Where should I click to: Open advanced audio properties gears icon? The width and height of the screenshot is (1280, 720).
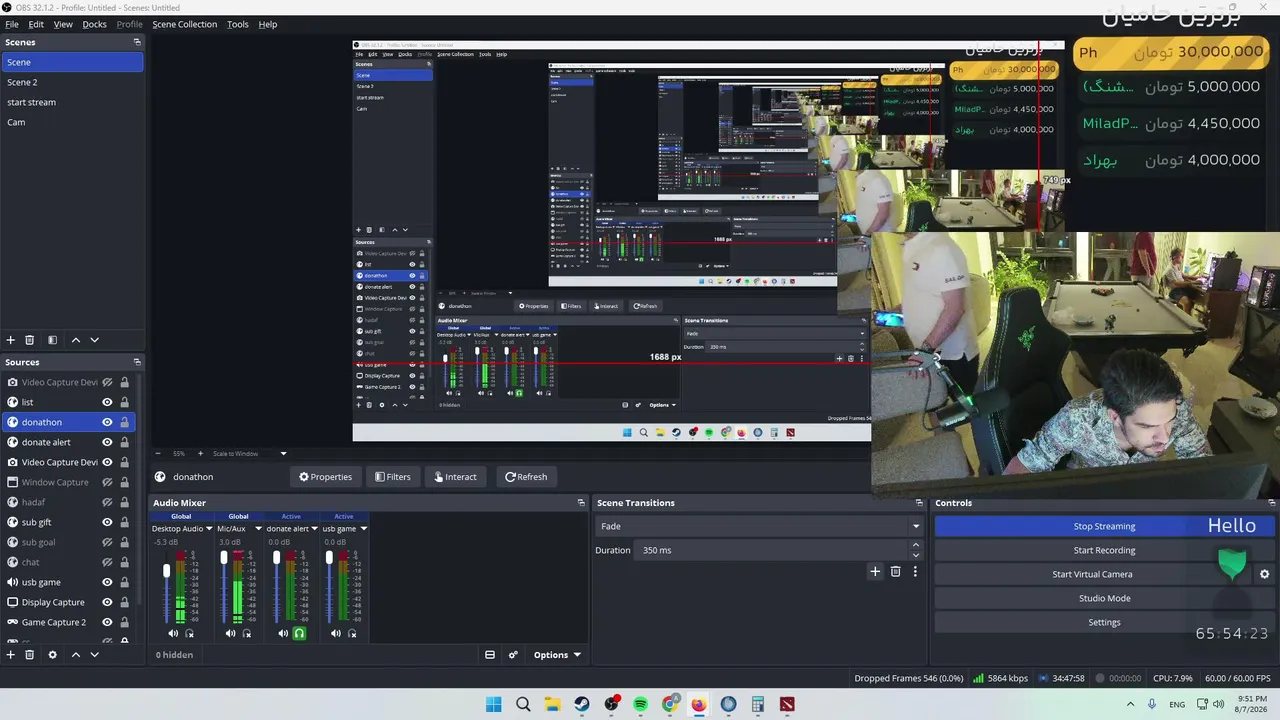click(x=513, y=655)
